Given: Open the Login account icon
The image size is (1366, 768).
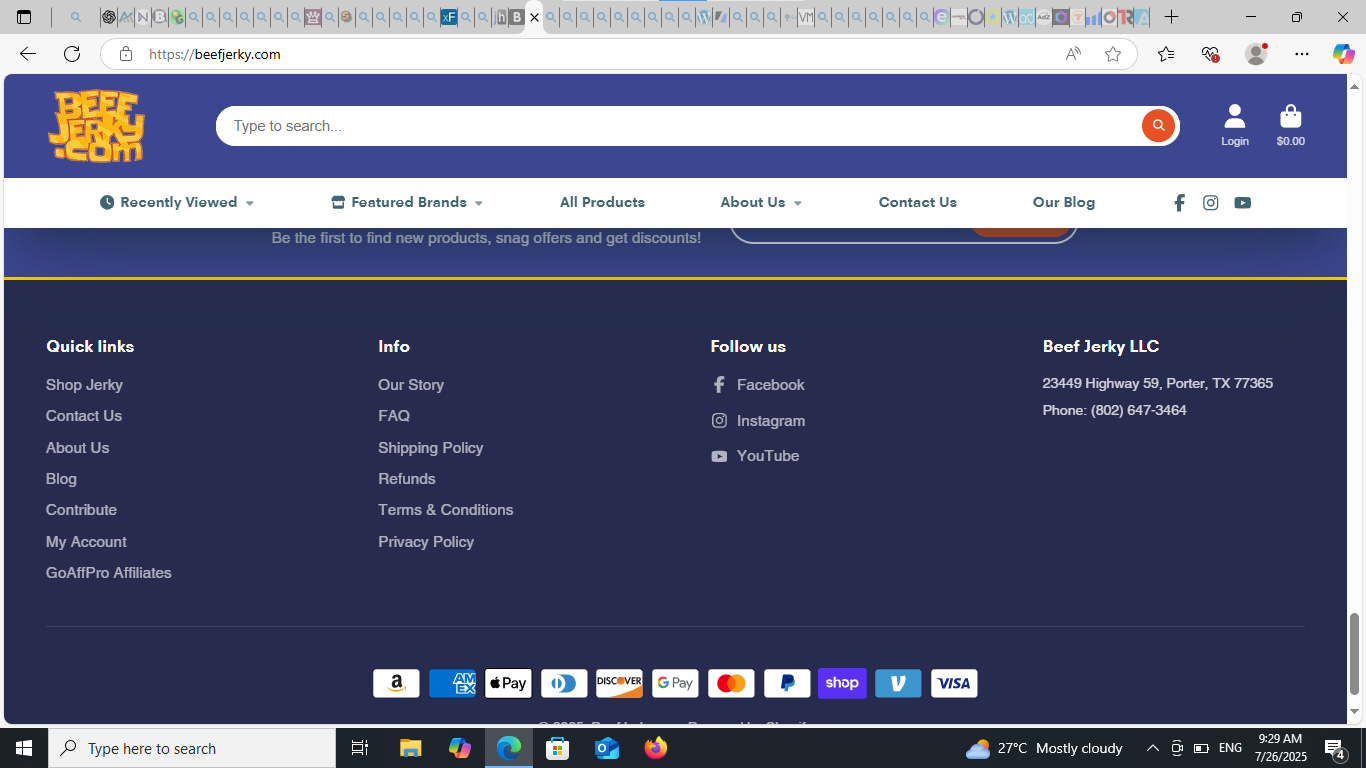Looking at the screenshot, I should (x=1235, y=126).
